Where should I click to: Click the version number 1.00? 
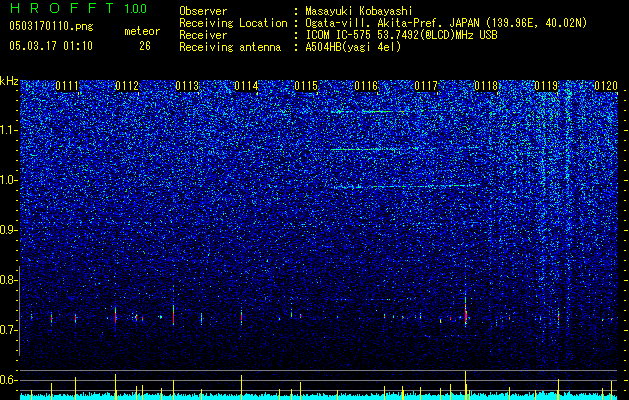pyautogui.click(x=135, y=8)
